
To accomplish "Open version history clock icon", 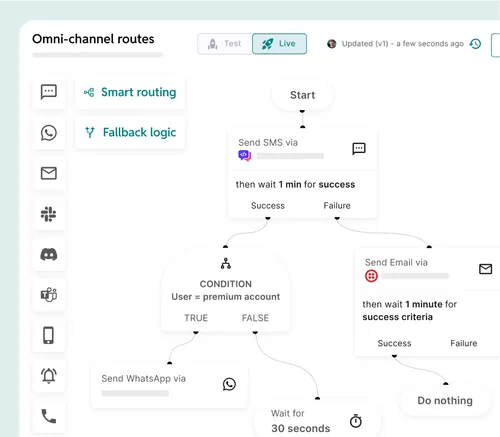I will [475, 44].
